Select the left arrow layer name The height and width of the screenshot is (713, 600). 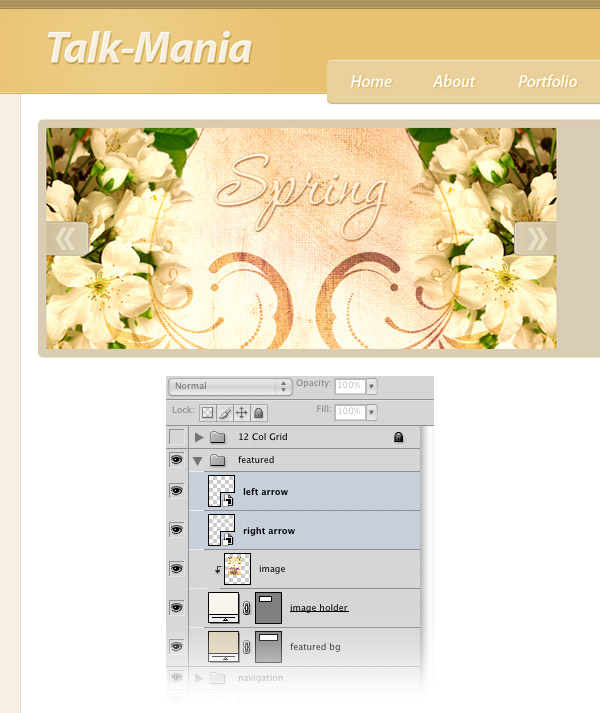(266, 492)
